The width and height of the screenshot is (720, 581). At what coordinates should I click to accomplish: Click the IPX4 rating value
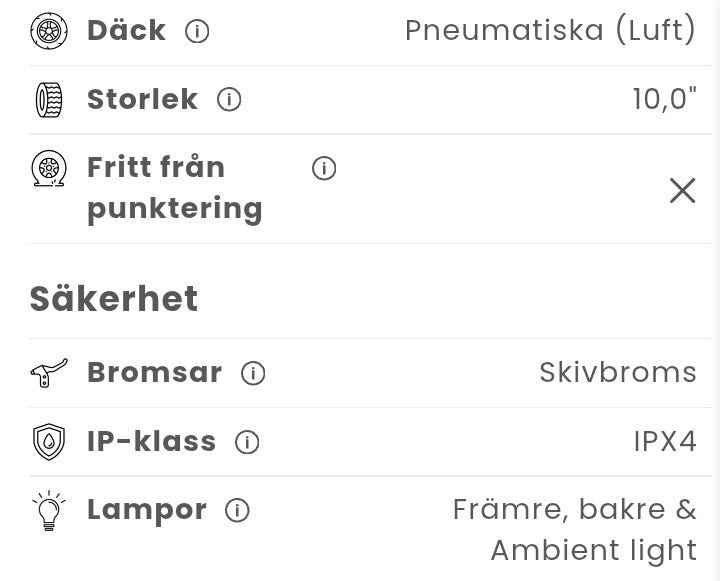[665, 442]
